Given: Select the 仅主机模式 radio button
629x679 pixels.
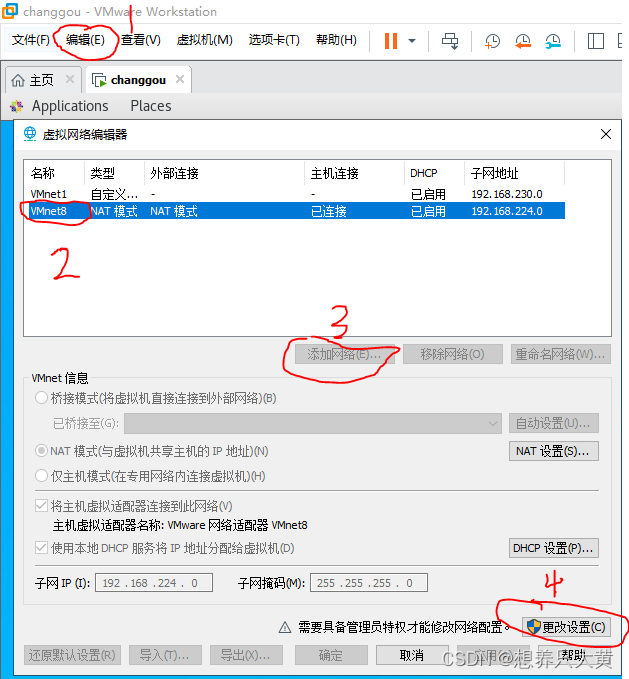Looking at the screenshot, I should pos(41,476).
